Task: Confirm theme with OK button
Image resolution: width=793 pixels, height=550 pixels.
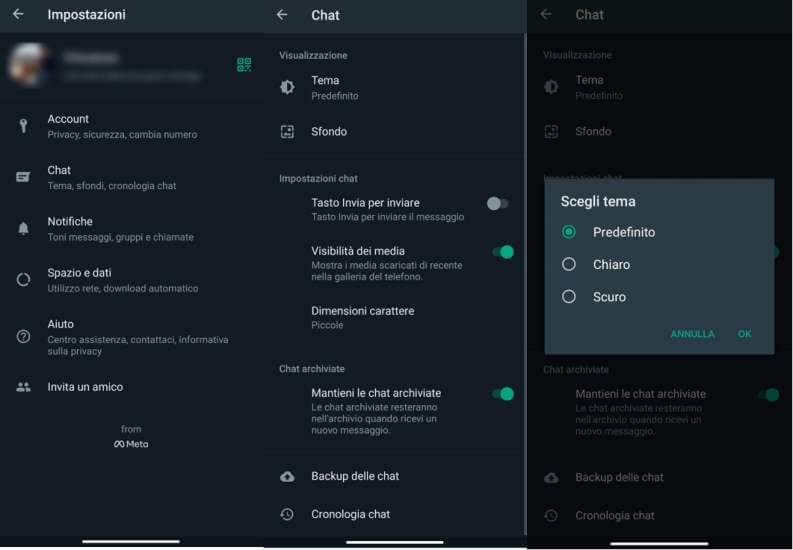Action: coord(744,334)
